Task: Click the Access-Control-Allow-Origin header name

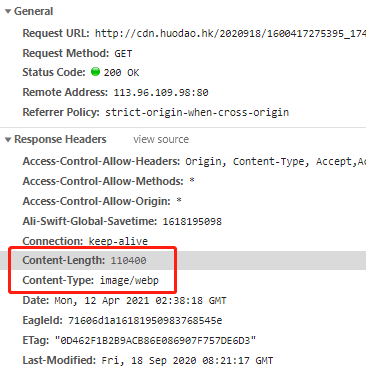Action: point(97,201)
